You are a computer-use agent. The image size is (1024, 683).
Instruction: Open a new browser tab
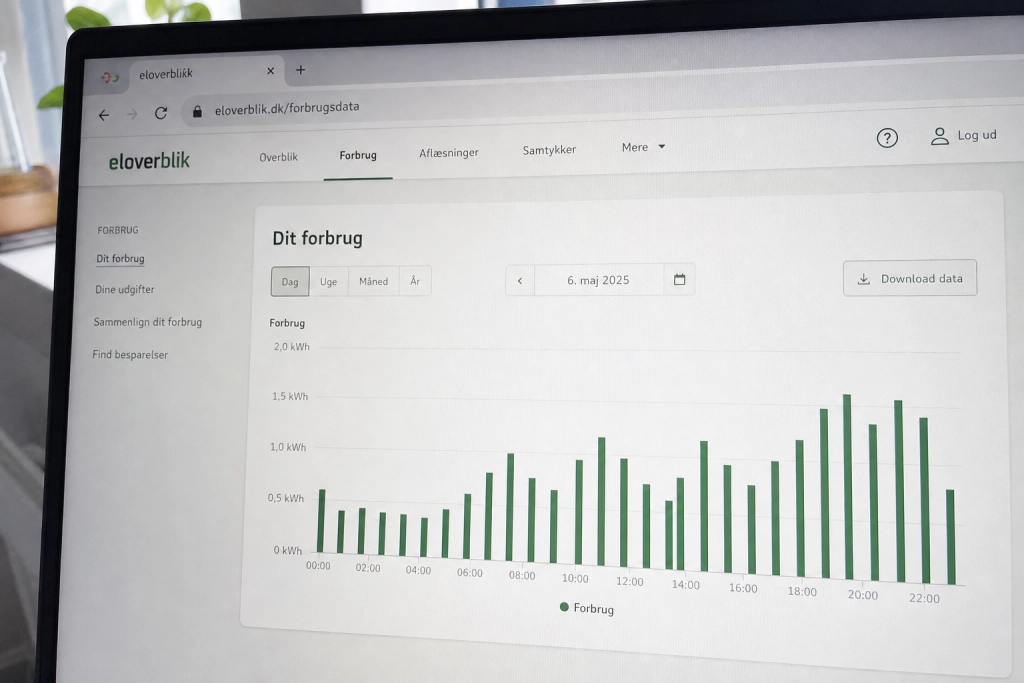[300, 70]
